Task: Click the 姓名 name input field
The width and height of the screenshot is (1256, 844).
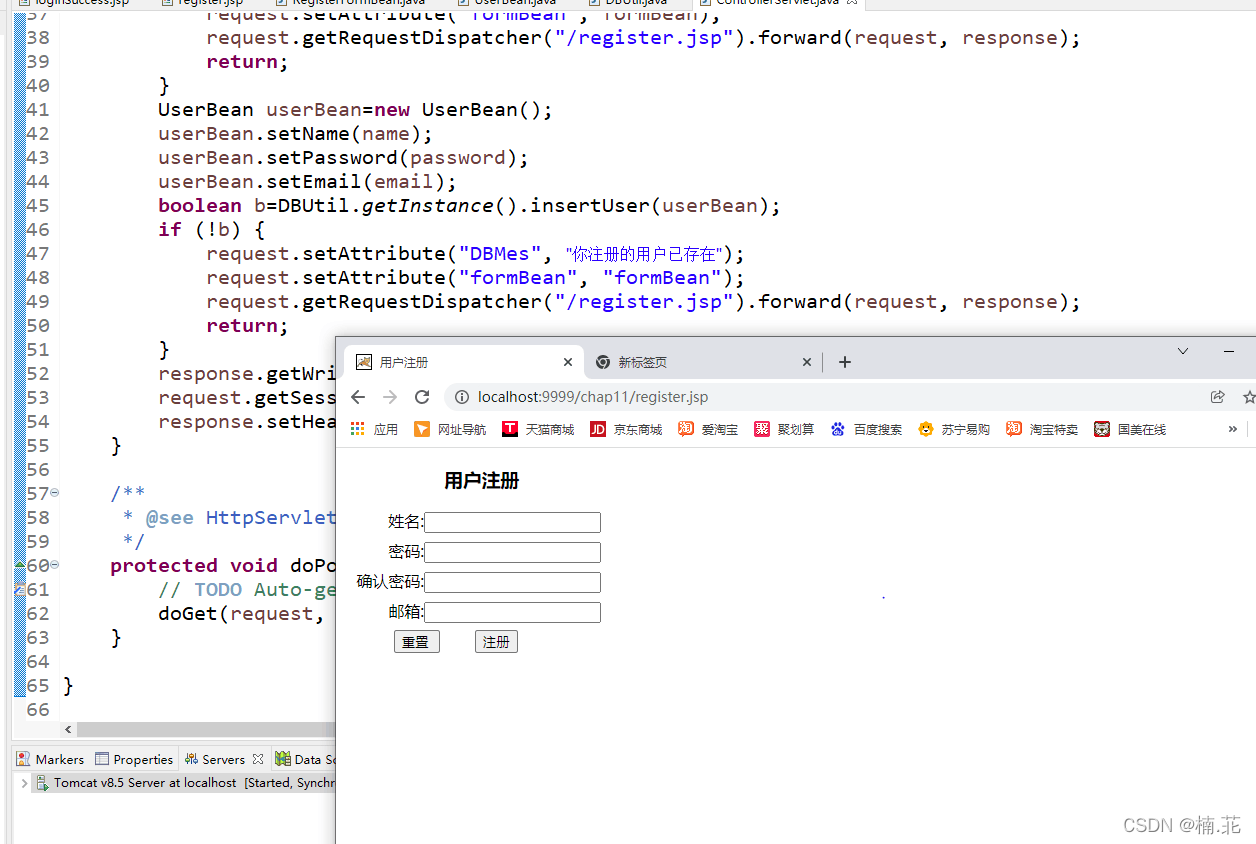Action: pyautogui.click(x=512, y=522)
